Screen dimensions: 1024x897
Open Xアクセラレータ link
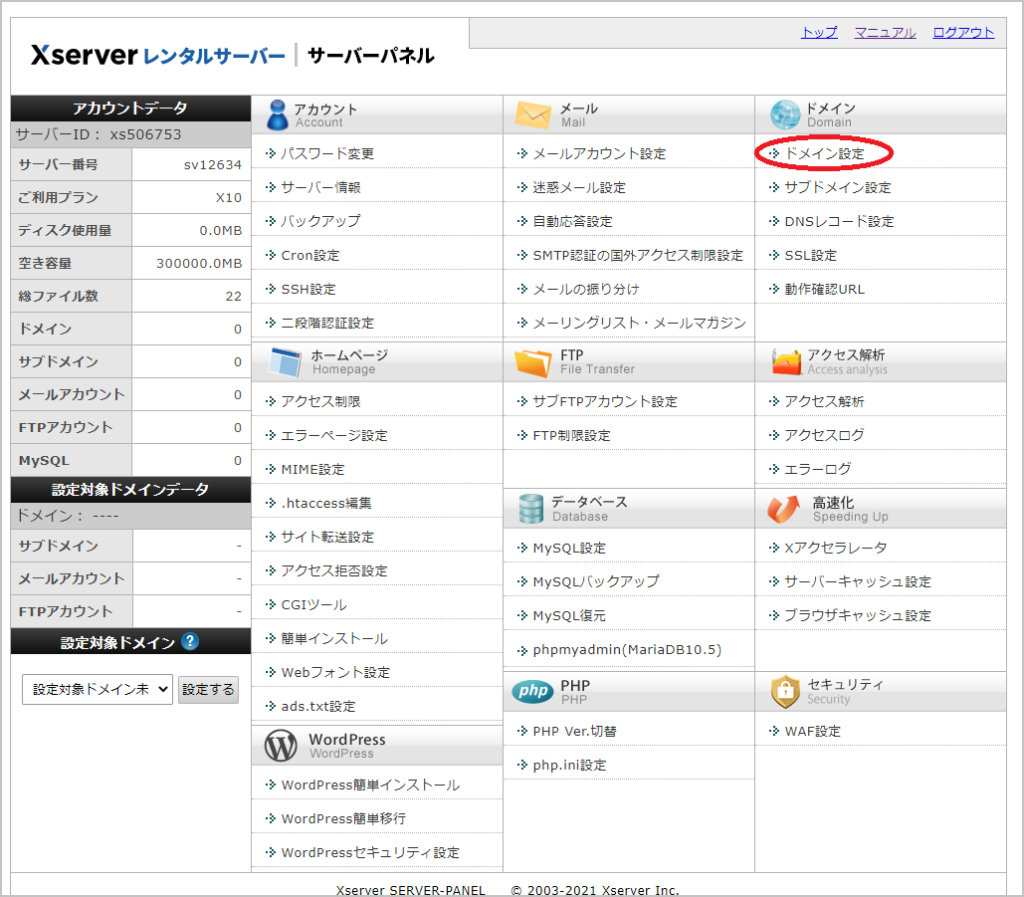click(836, 548)
